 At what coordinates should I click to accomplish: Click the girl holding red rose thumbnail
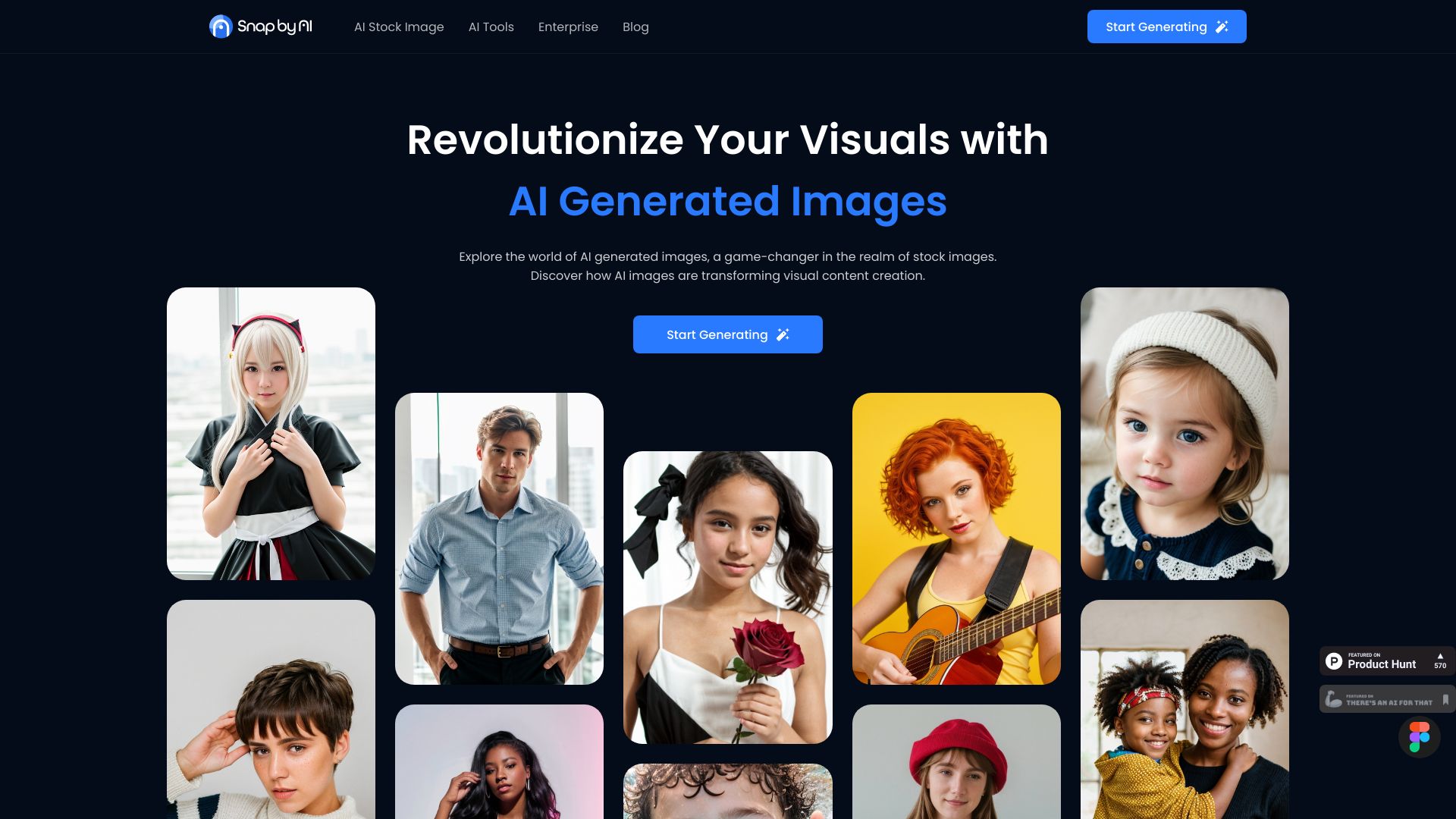point(727,597)
